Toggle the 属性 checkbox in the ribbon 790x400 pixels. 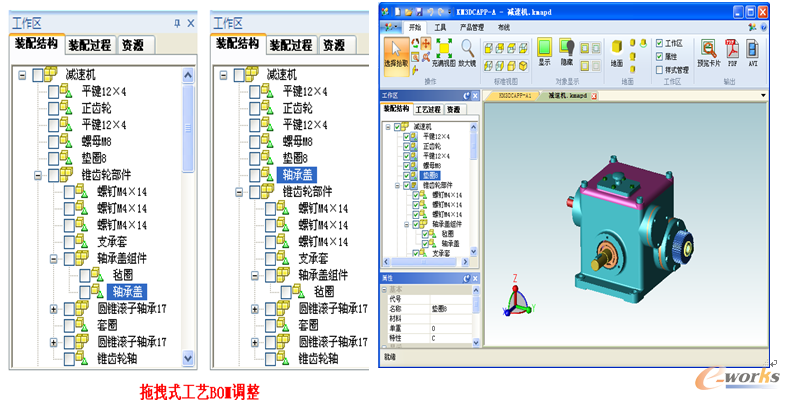coord(658,57)
